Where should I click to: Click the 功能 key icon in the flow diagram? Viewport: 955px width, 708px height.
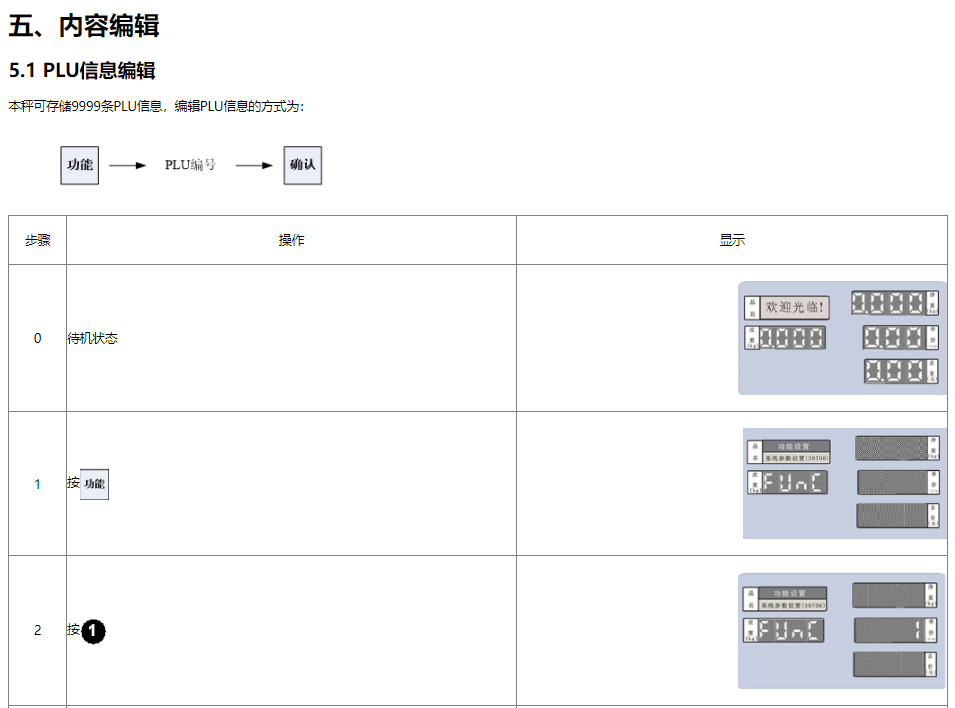pos(80,165)
